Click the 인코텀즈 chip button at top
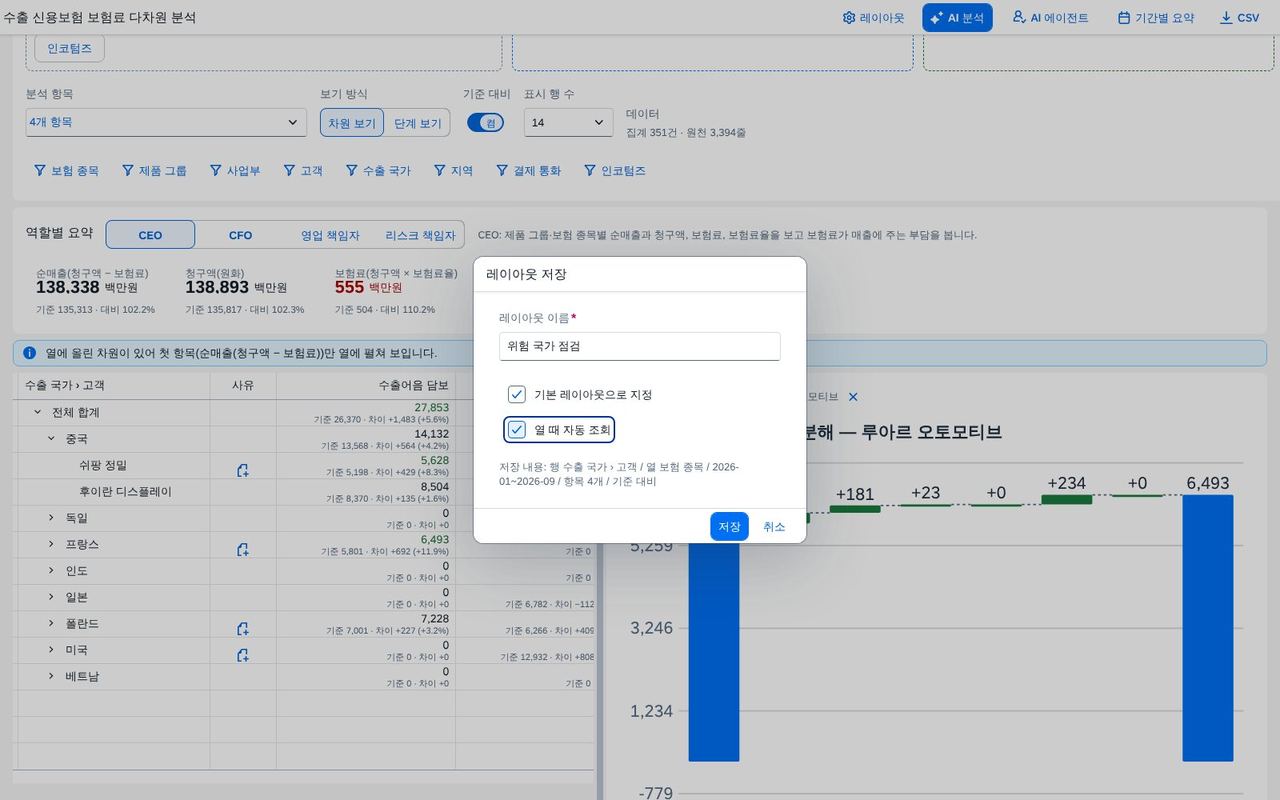This screenshot has width=1280, height=800. (69, 48)
